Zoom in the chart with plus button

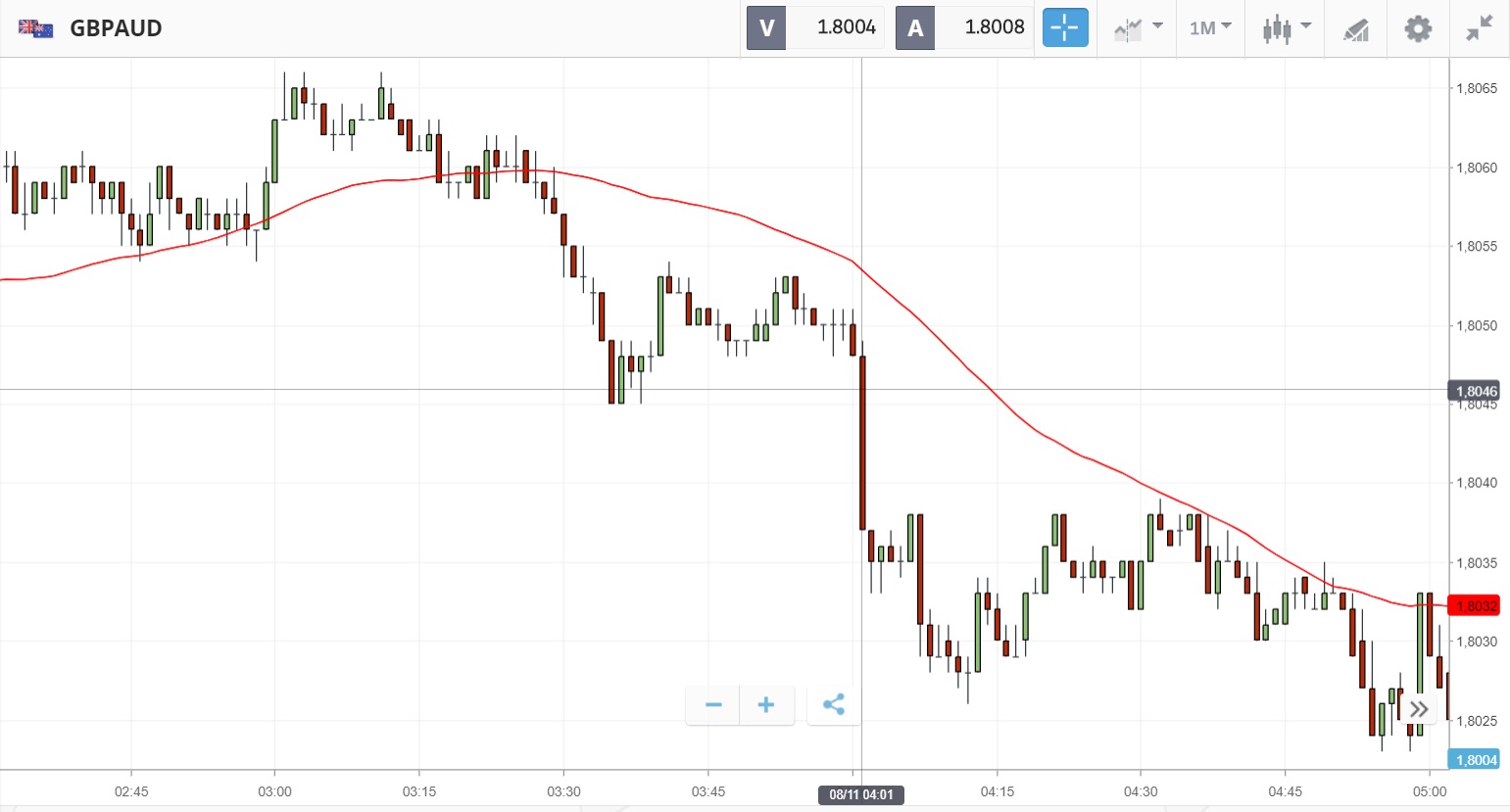(x=766, y=704)
